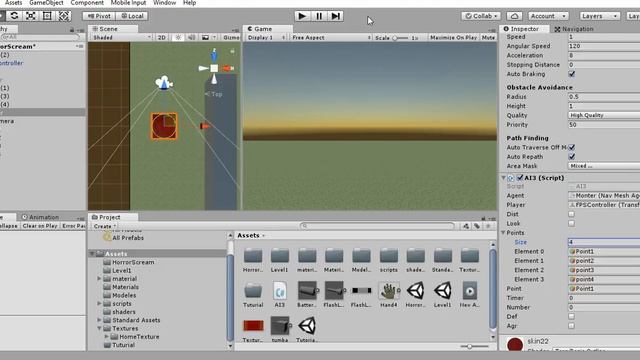Click the project search field
640x360 pixels.
click(378, 226)
